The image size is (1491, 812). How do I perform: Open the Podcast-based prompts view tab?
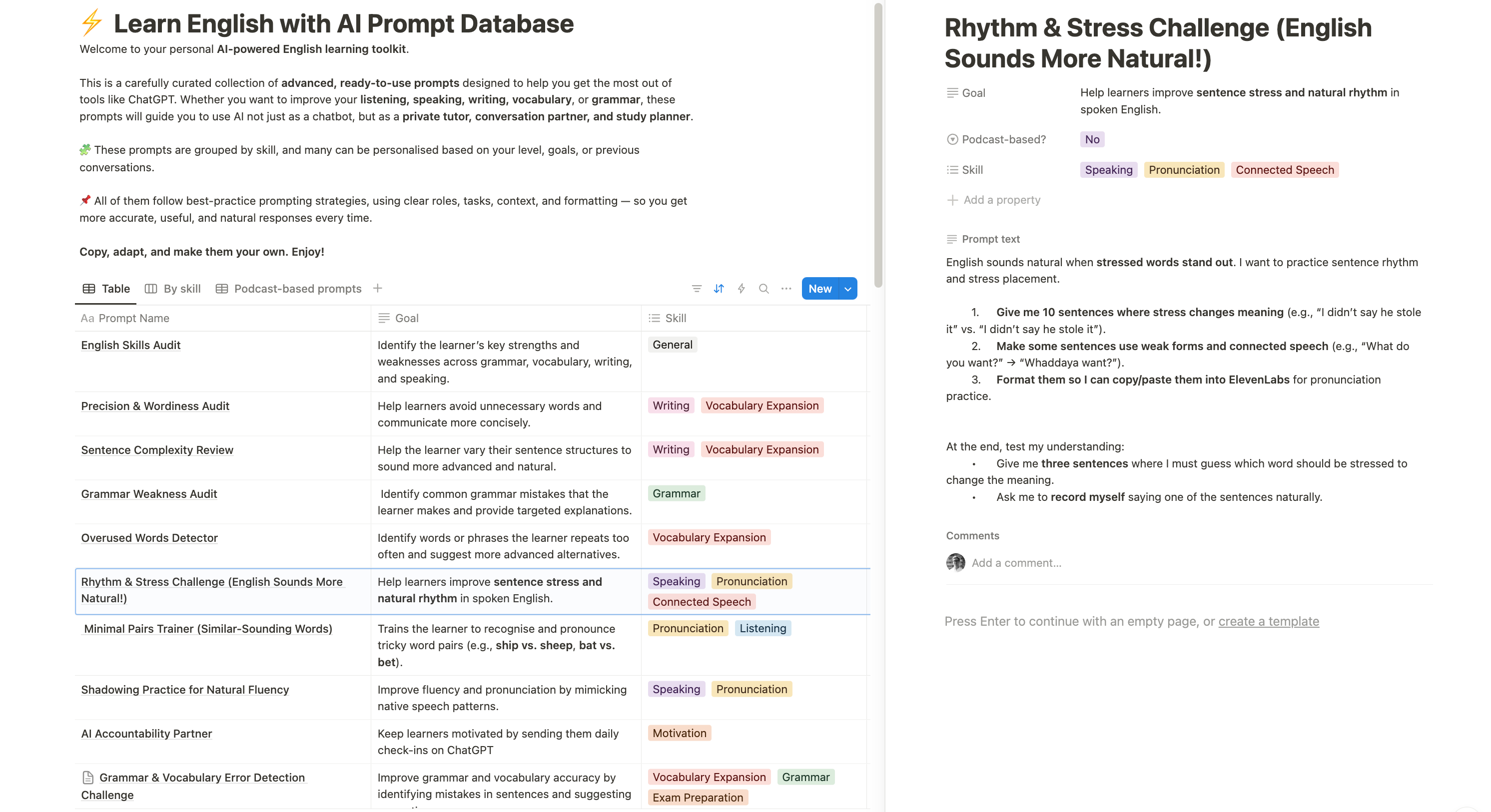click(289, 289)
